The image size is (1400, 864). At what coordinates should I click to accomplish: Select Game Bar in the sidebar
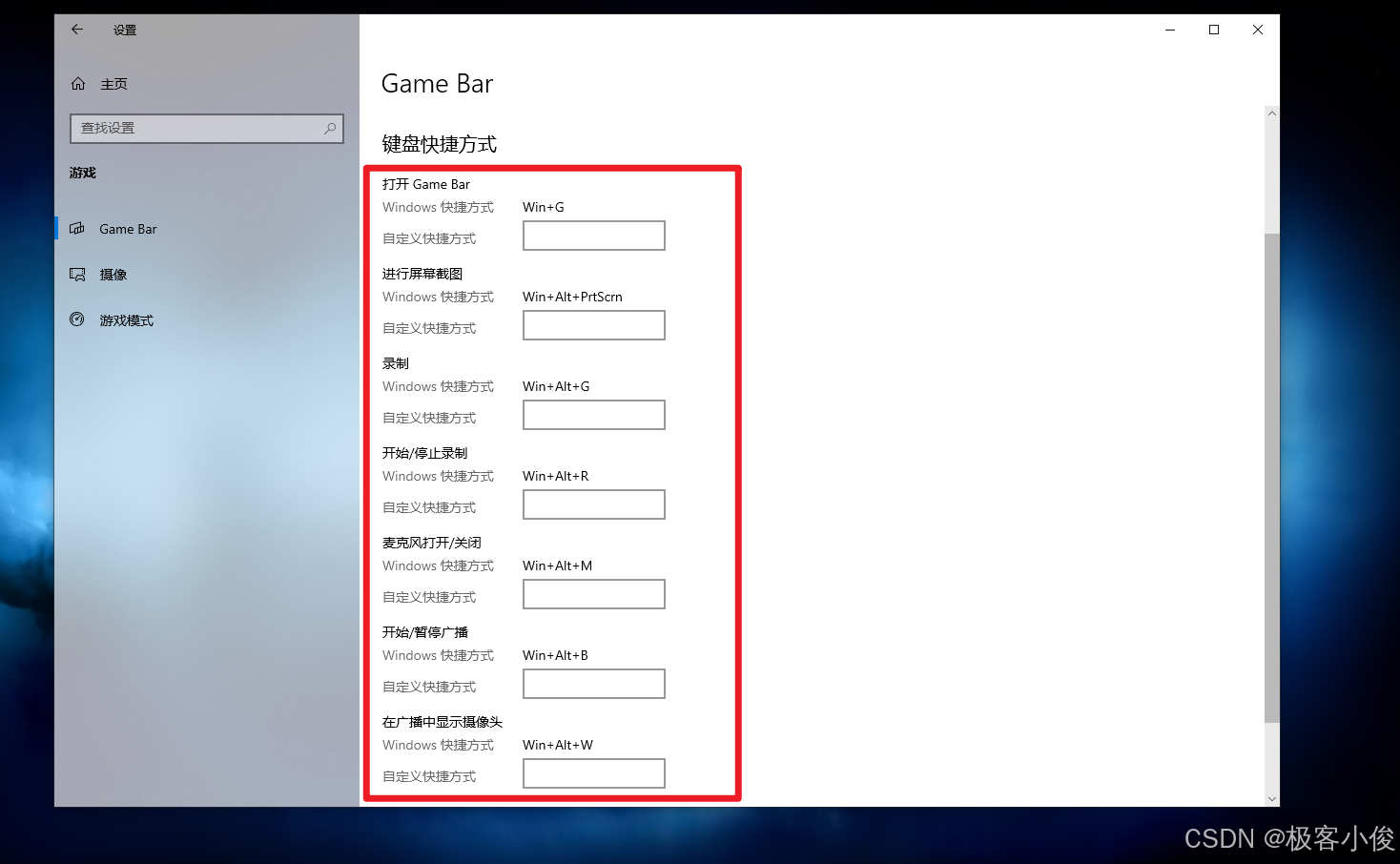[207, 229]
